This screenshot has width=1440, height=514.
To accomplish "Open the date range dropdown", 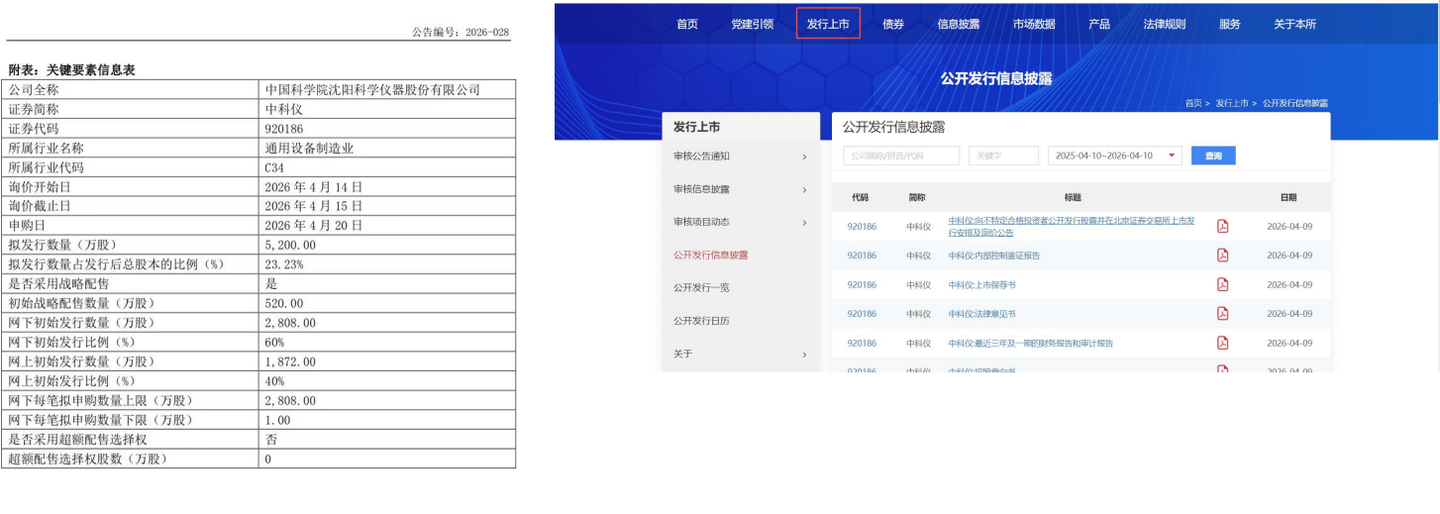I will (x=1171, y=156).
